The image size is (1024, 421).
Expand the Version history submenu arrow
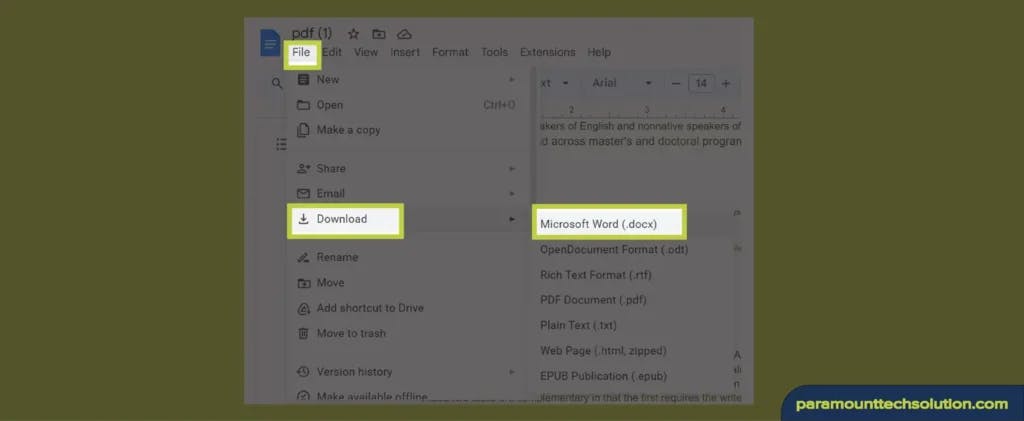(x=512, y=372)
